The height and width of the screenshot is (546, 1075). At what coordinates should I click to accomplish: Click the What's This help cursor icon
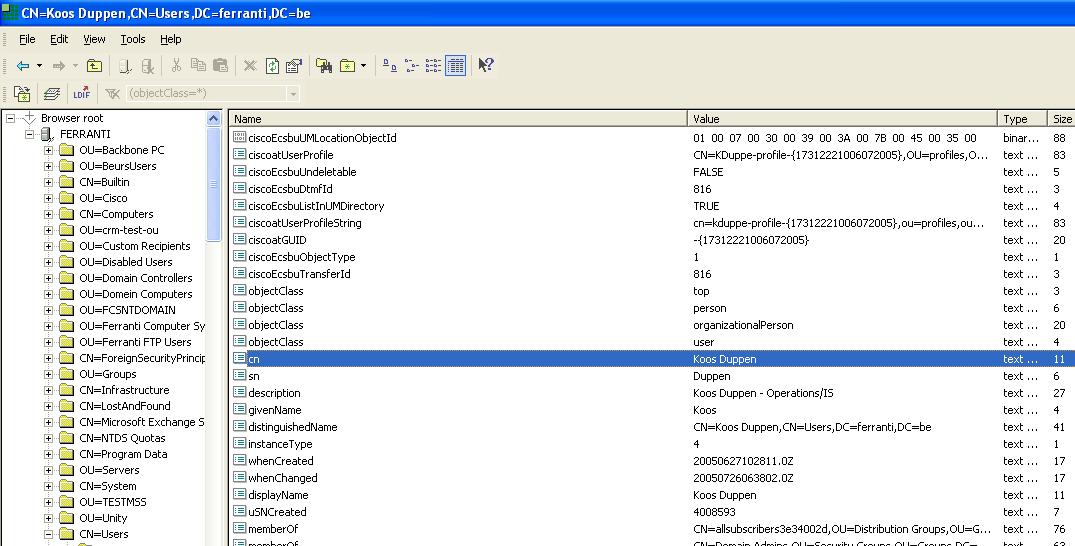(485, 65)
